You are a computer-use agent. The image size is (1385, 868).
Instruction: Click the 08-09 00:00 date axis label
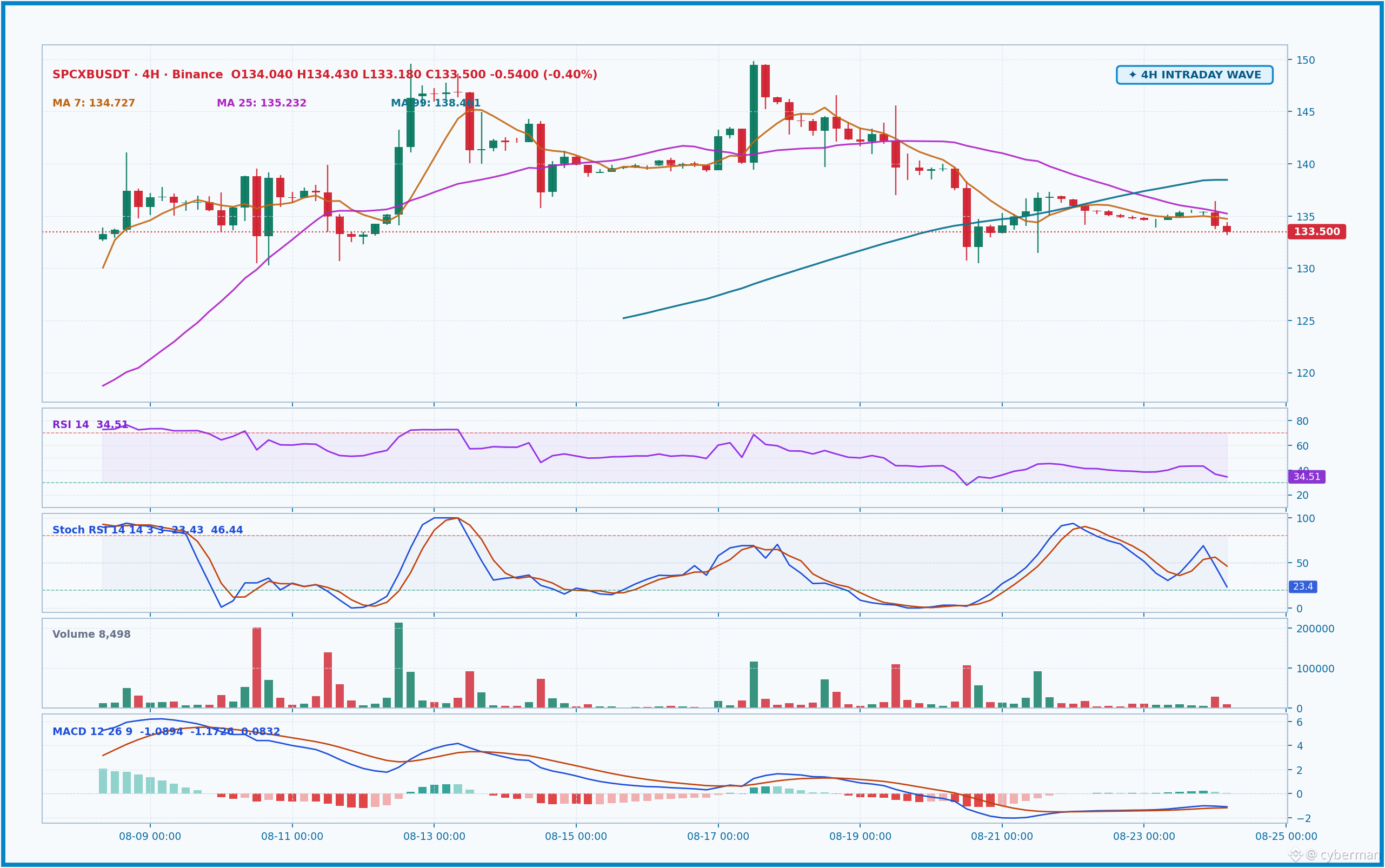pyautogui.click(x=150, y=837)
